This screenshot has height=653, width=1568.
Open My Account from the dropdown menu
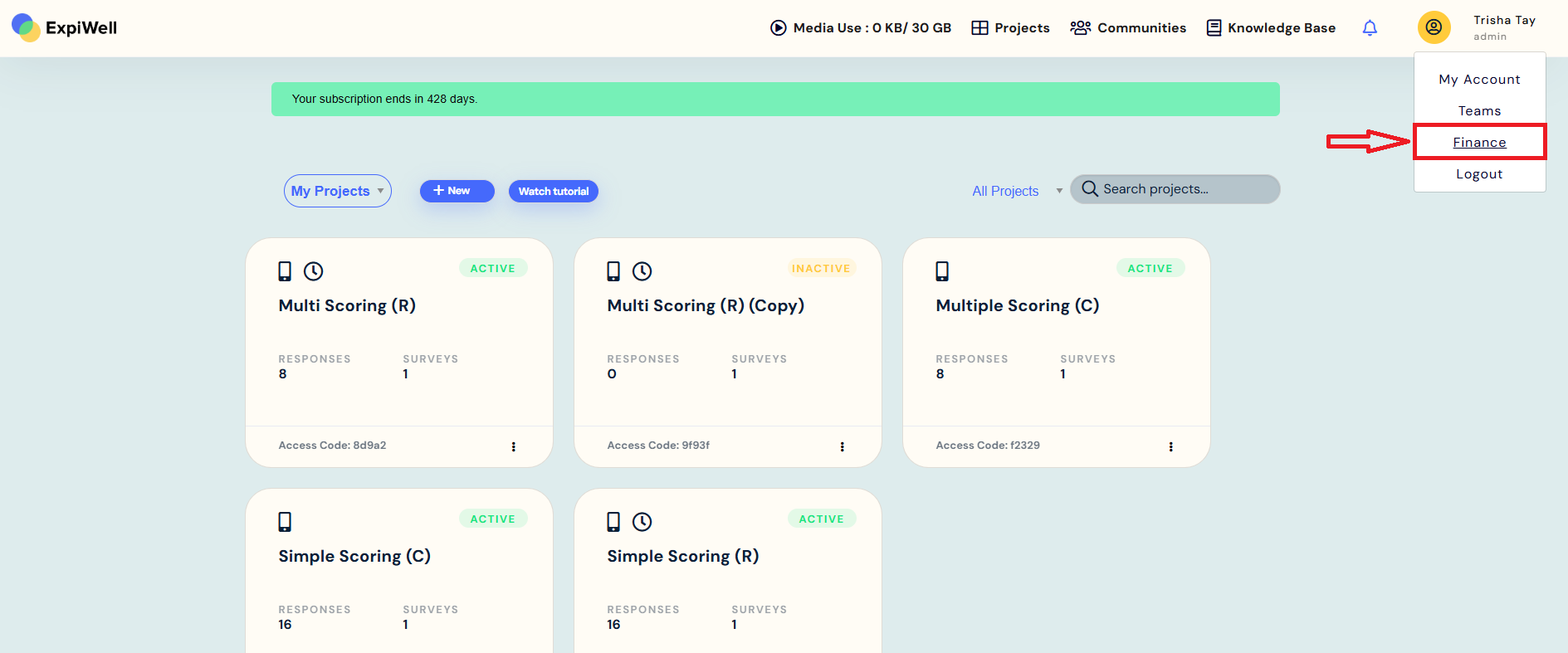(x=1479, y=80)
